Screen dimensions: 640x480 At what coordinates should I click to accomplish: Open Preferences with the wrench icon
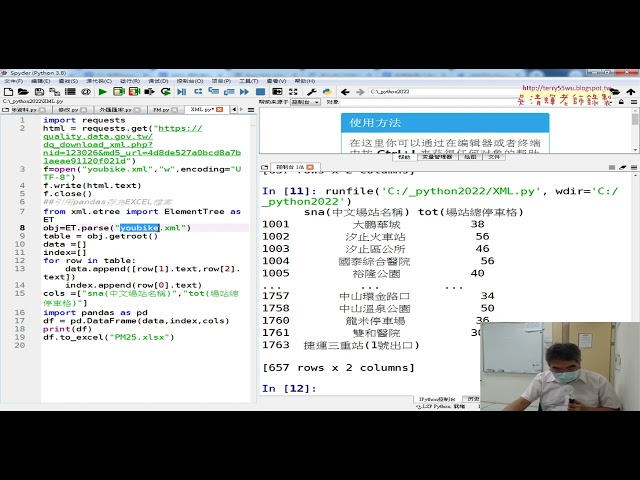pyautogui.click(x=311, y=92)
